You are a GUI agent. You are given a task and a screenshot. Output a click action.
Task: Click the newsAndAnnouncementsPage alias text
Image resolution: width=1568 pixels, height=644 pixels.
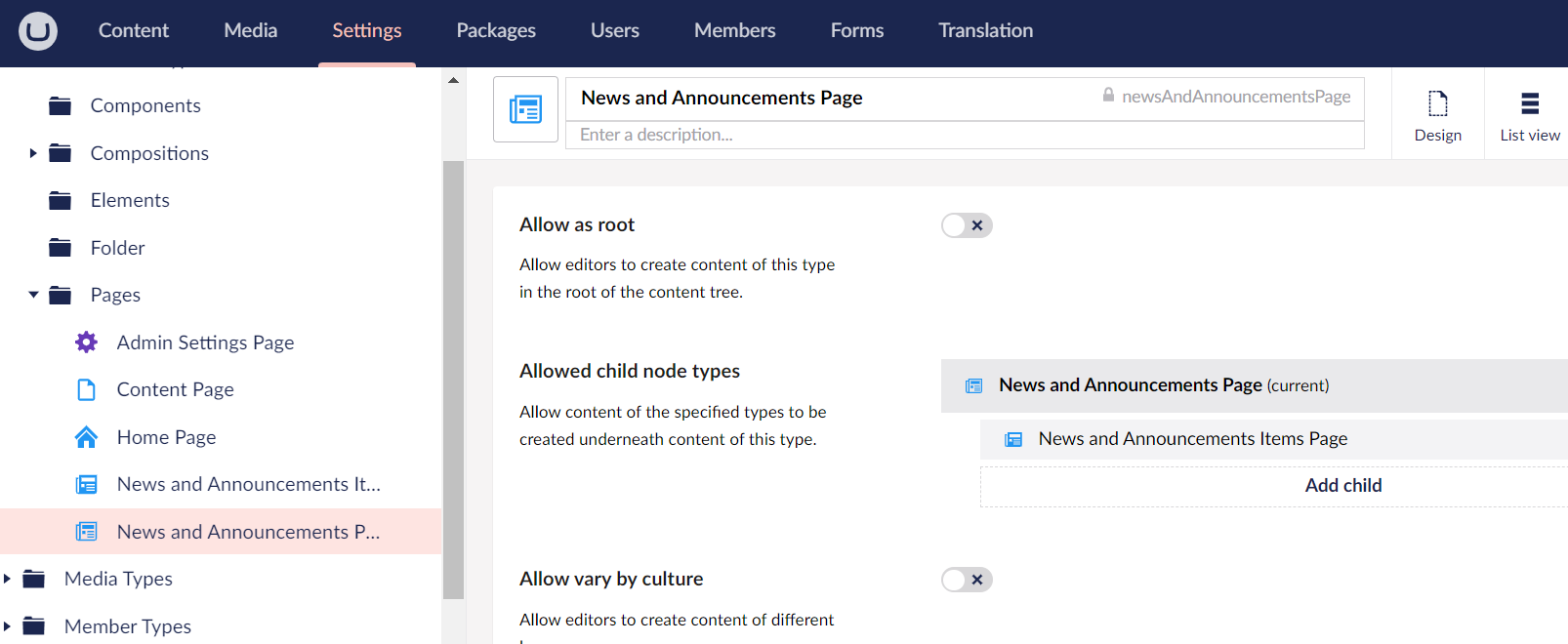[1236, 96]
